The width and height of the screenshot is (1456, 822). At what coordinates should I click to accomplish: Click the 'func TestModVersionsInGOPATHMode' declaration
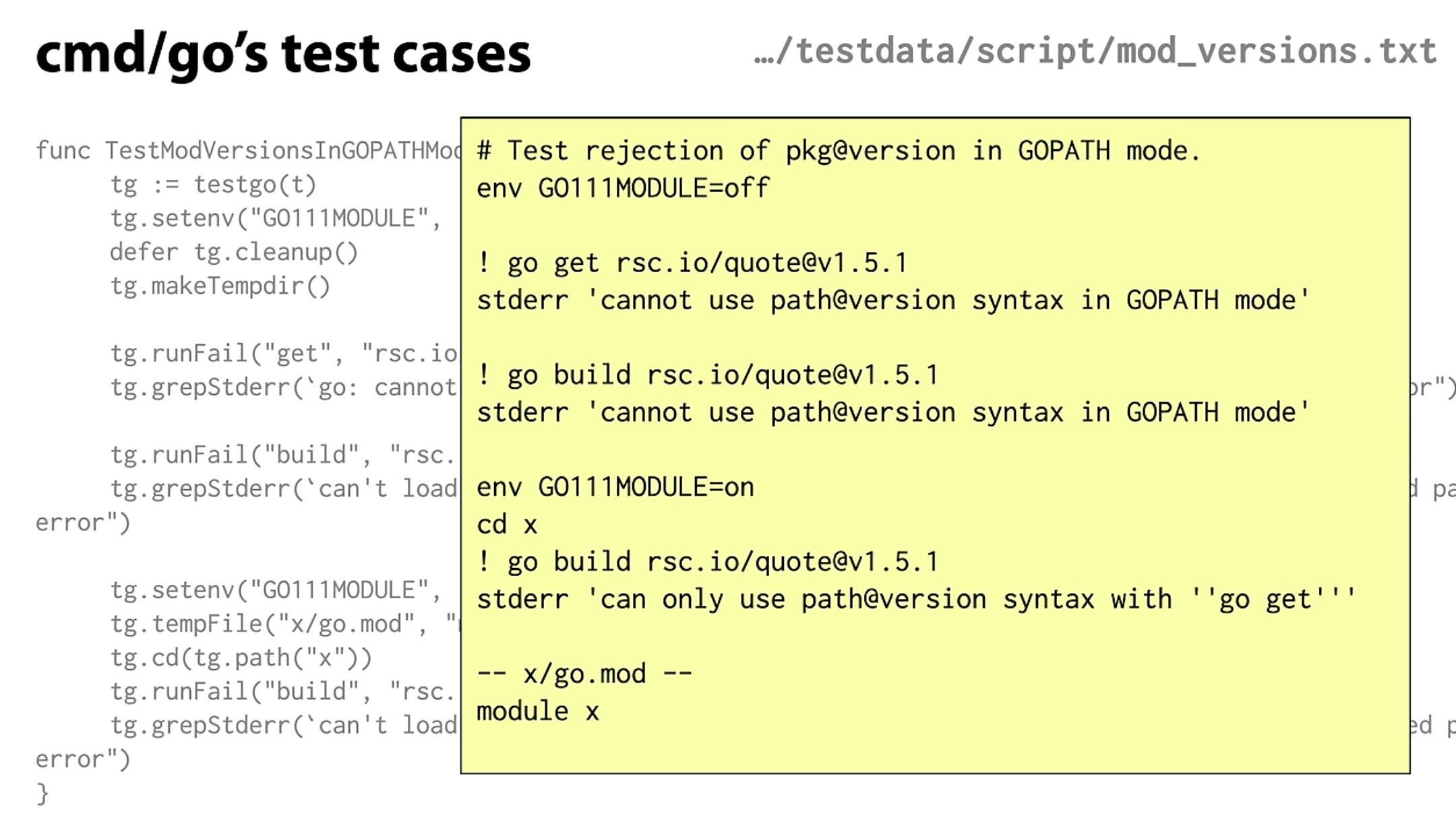click(x=248, y=151)
